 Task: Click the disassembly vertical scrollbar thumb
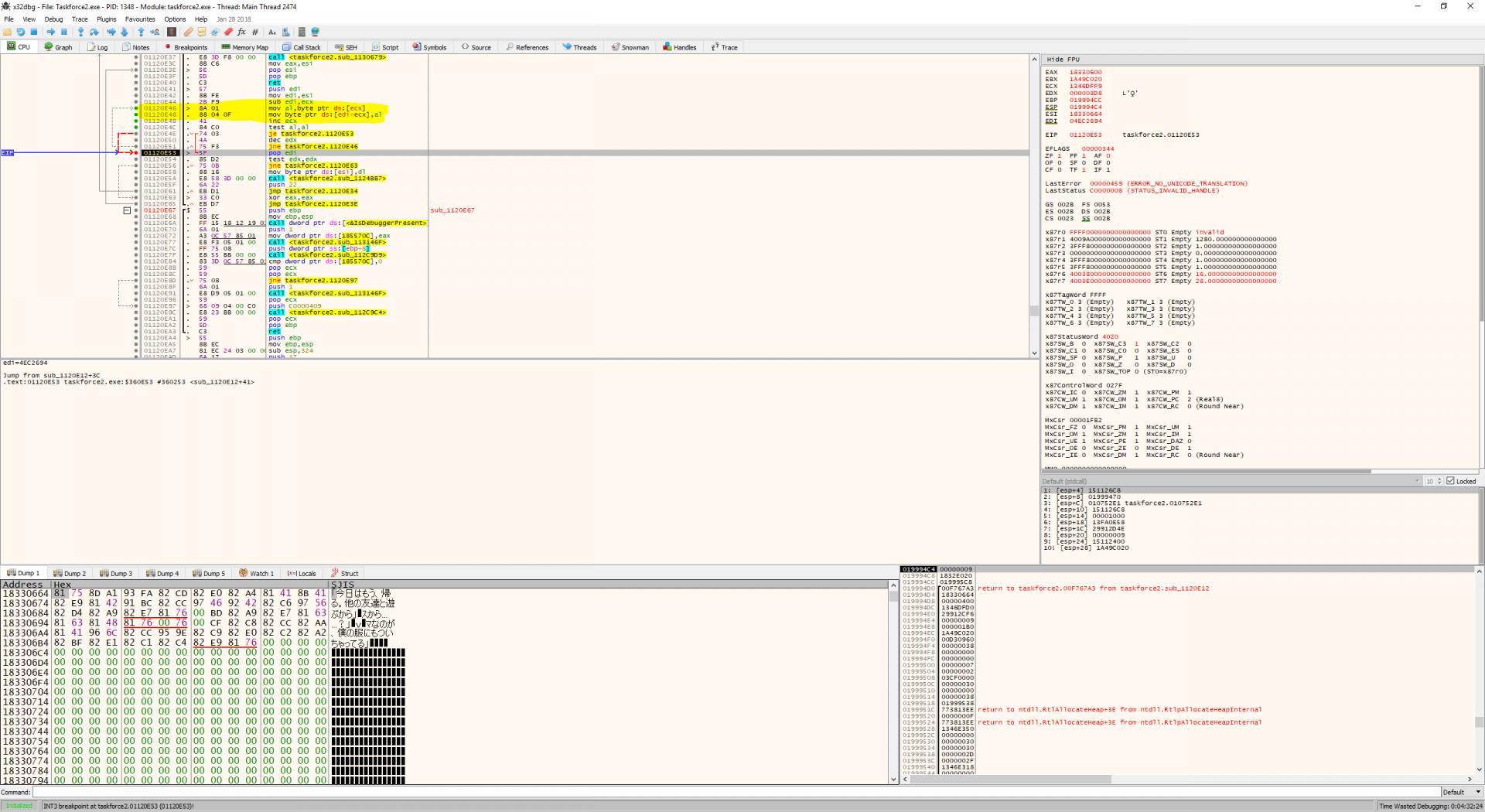1034,311
